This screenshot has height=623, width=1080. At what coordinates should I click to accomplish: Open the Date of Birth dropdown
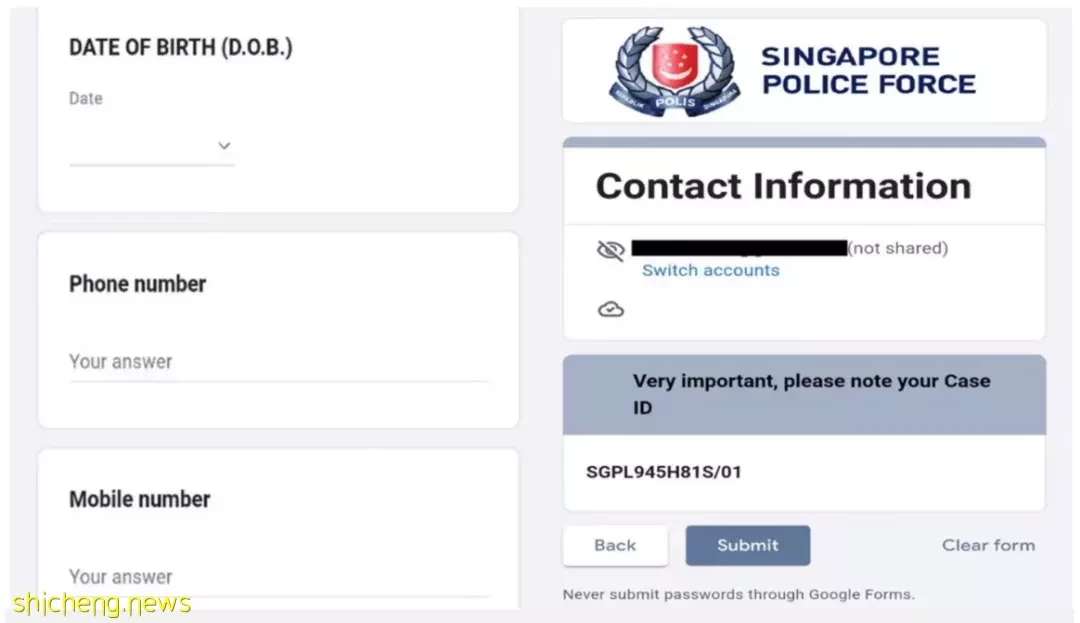coord(152,146)
